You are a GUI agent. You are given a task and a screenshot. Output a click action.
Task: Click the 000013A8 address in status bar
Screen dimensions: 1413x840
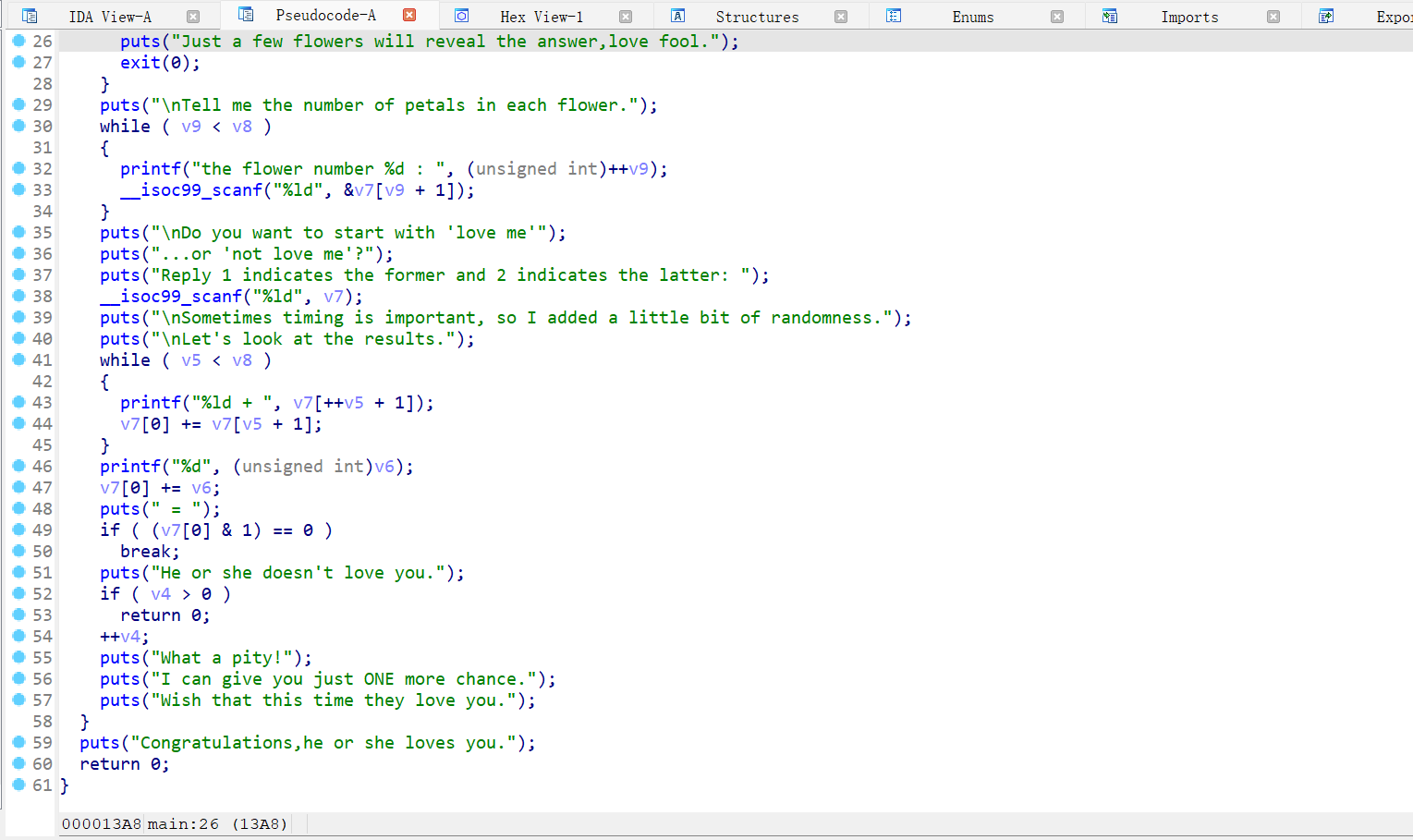(x=102, y=823)
